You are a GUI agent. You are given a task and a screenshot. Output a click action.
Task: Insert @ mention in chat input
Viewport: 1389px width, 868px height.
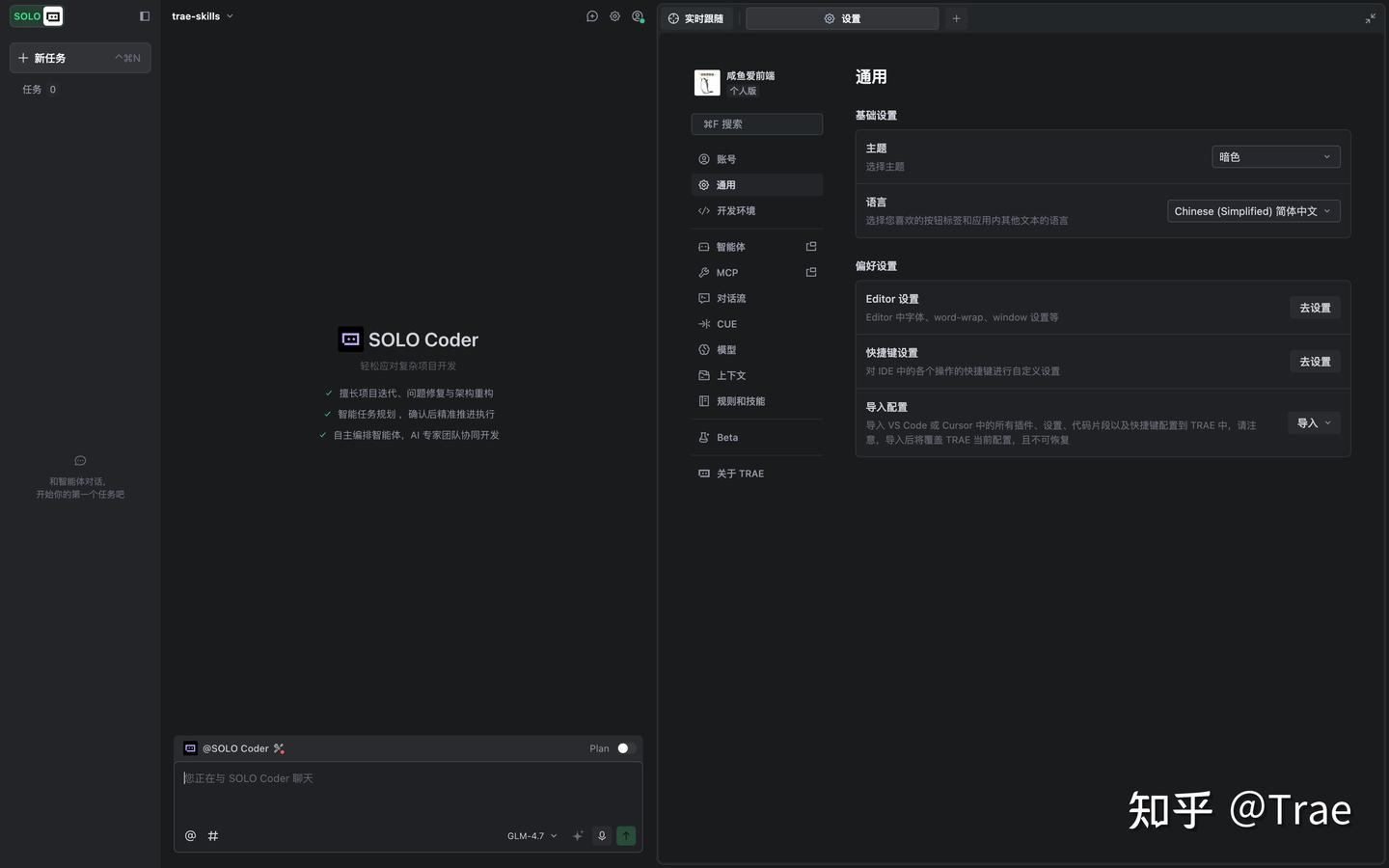(190, 836)
